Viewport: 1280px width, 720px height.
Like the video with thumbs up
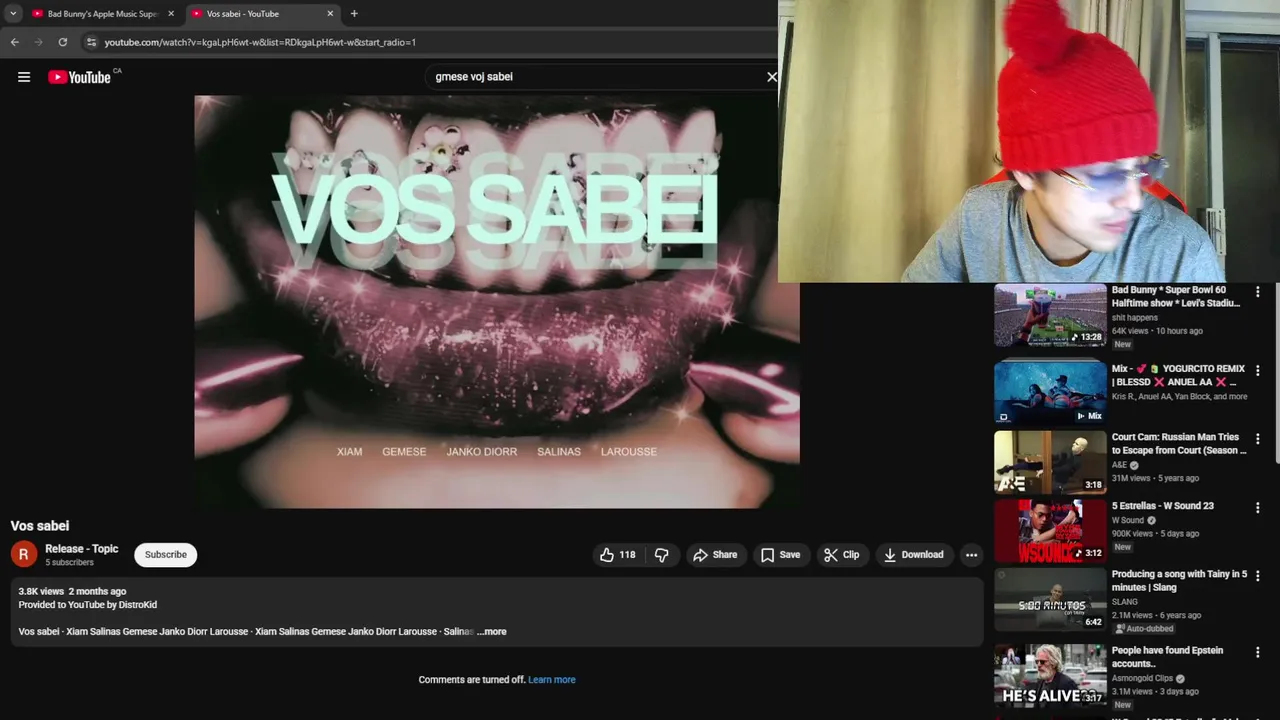click(x=618, y=555)
